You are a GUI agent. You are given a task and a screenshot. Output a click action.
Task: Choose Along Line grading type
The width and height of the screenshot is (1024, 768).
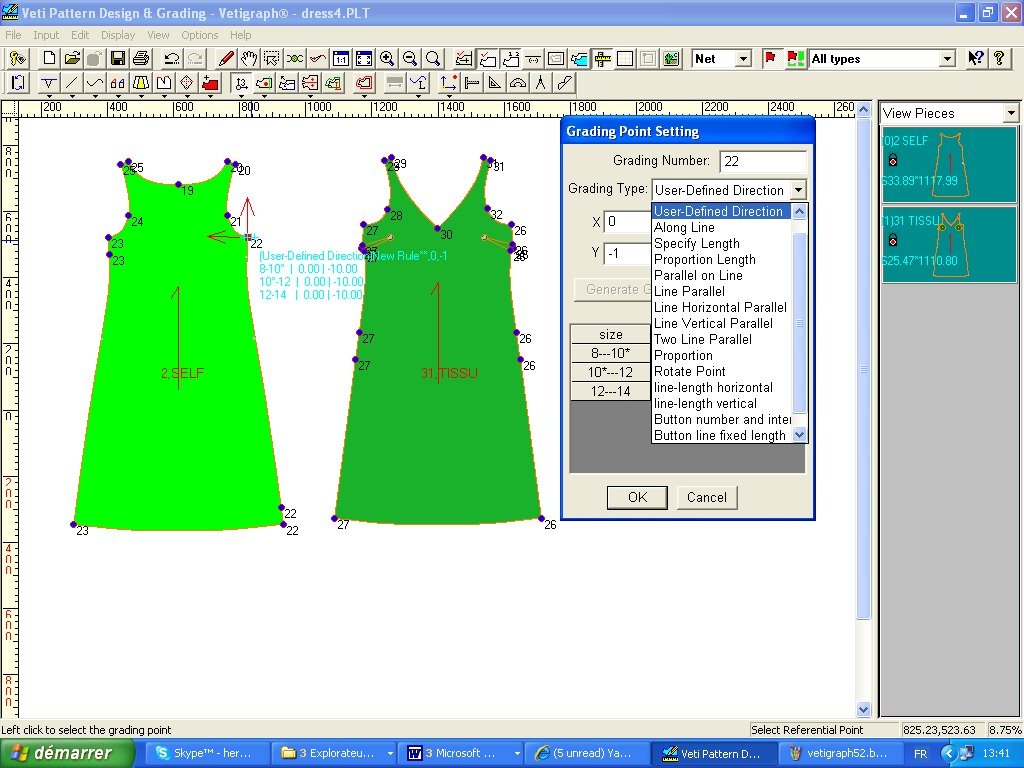[x=722, y=227]
